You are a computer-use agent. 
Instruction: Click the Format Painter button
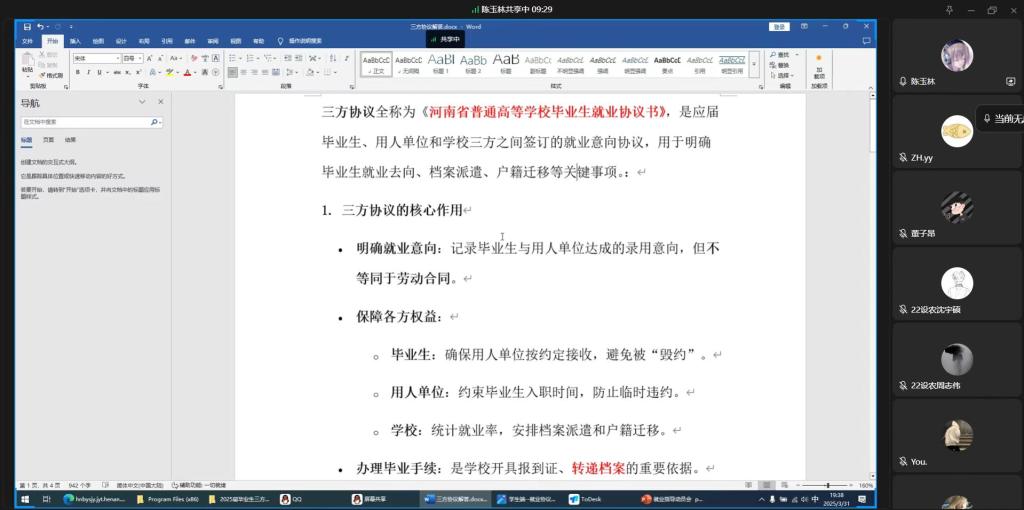coord(50,75)
